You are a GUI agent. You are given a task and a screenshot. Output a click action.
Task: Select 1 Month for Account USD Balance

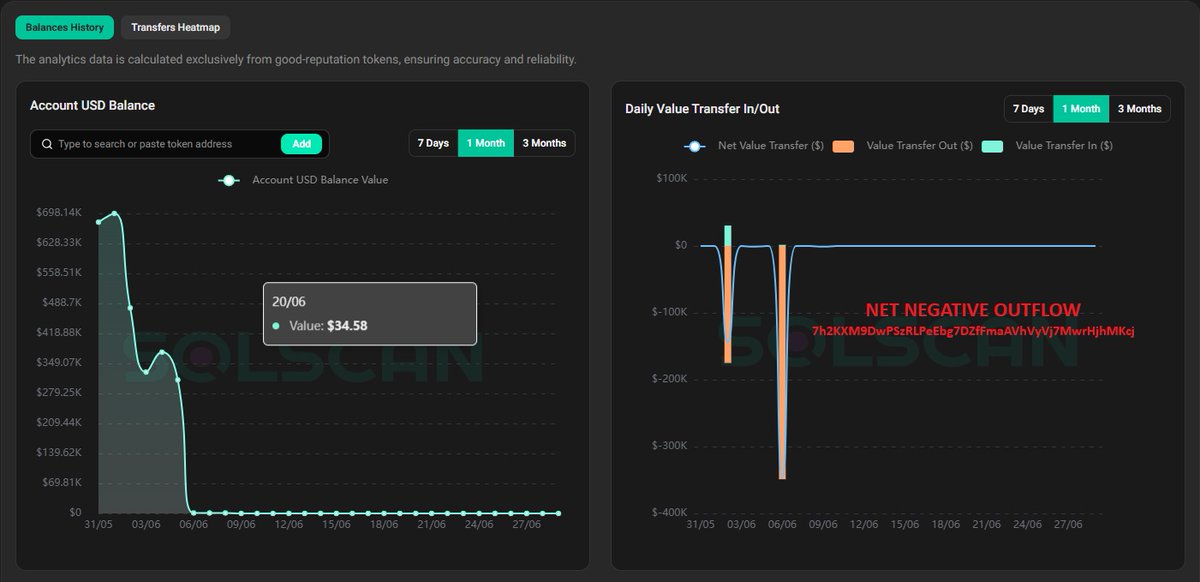pyautogui.click(x=486, y=143)
